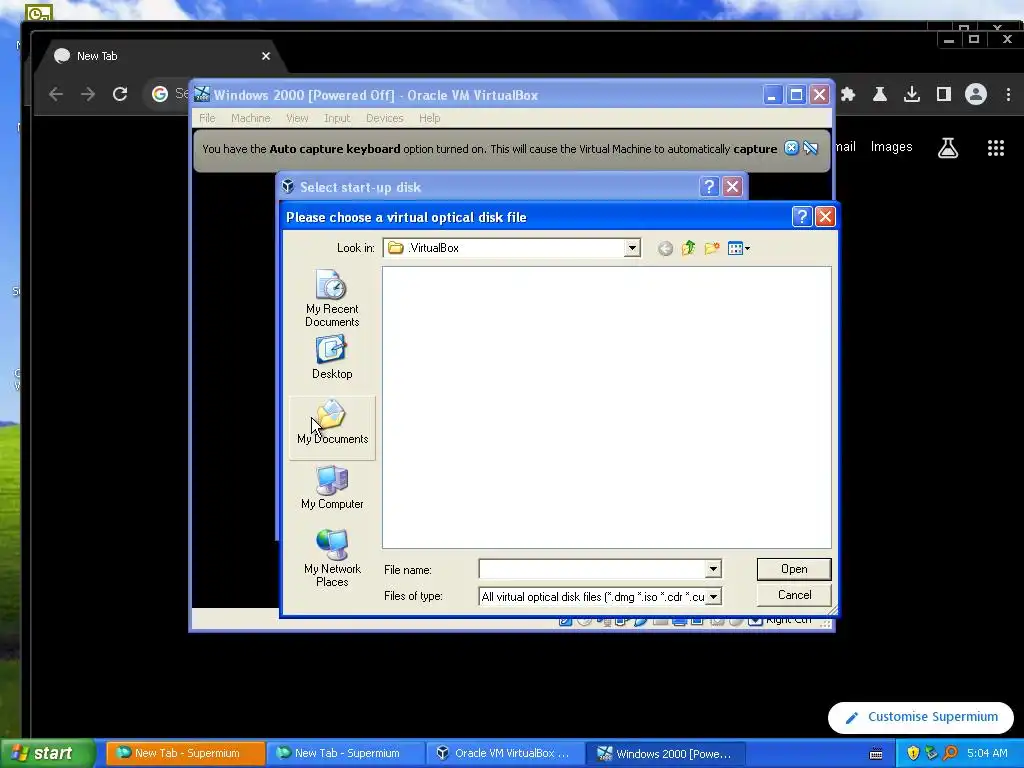Reload the page in Supermium browser
Image resolution: width=1024 pixels, height=768 pixels.
point(120,94)
